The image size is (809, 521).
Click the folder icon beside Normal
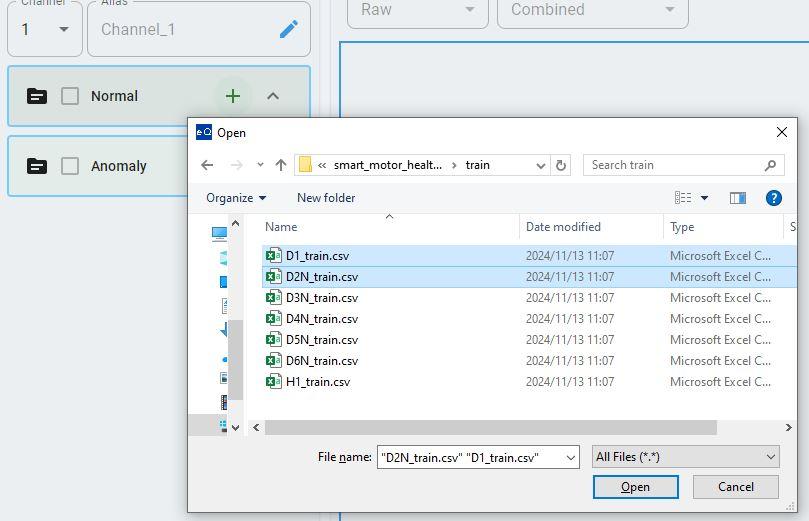(x=37, y=96)
